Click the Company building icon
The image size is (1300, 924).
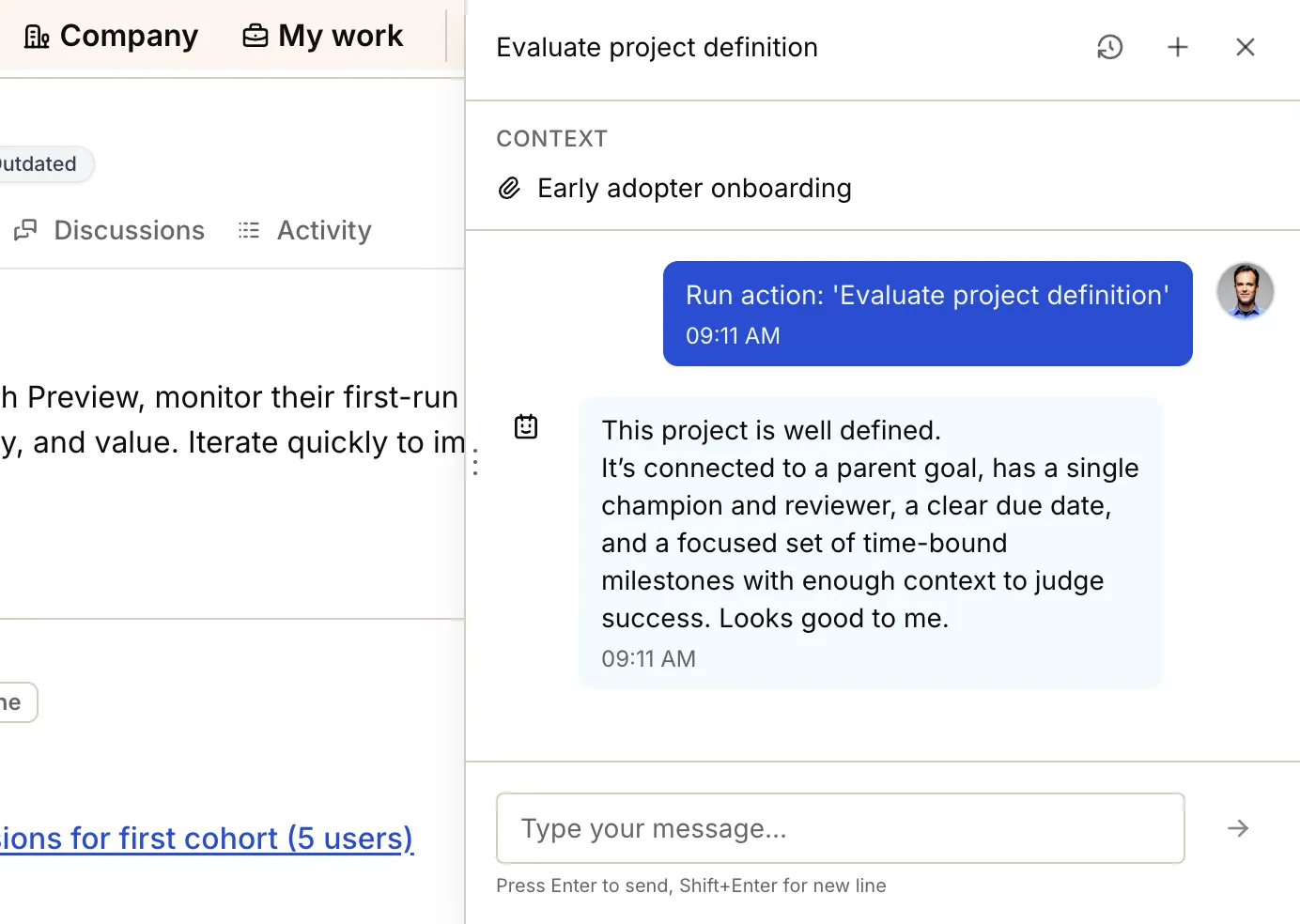pos(37,37)
